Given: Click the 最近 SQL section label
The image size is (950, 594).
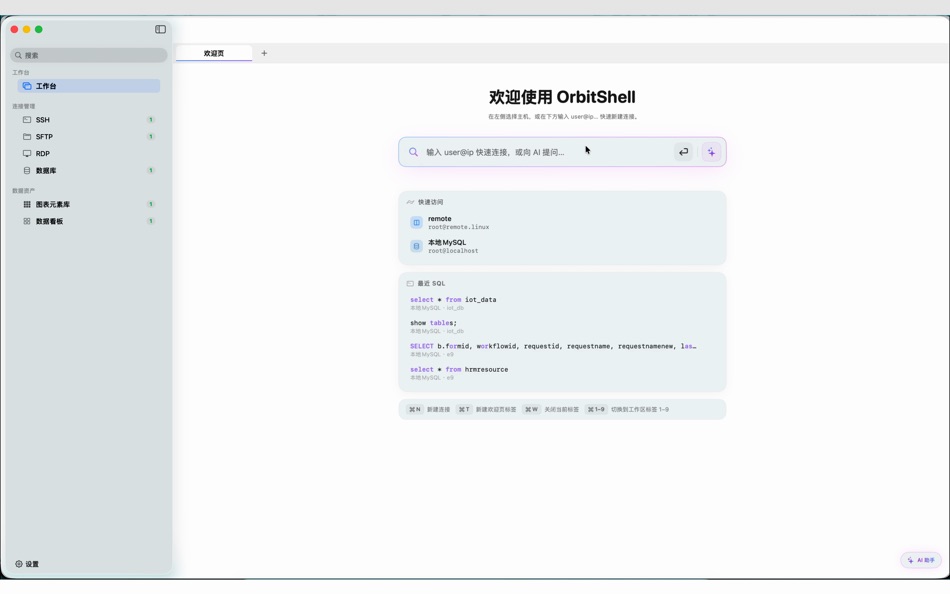Looking at the screenshot, I should click(x=431, y=284).
